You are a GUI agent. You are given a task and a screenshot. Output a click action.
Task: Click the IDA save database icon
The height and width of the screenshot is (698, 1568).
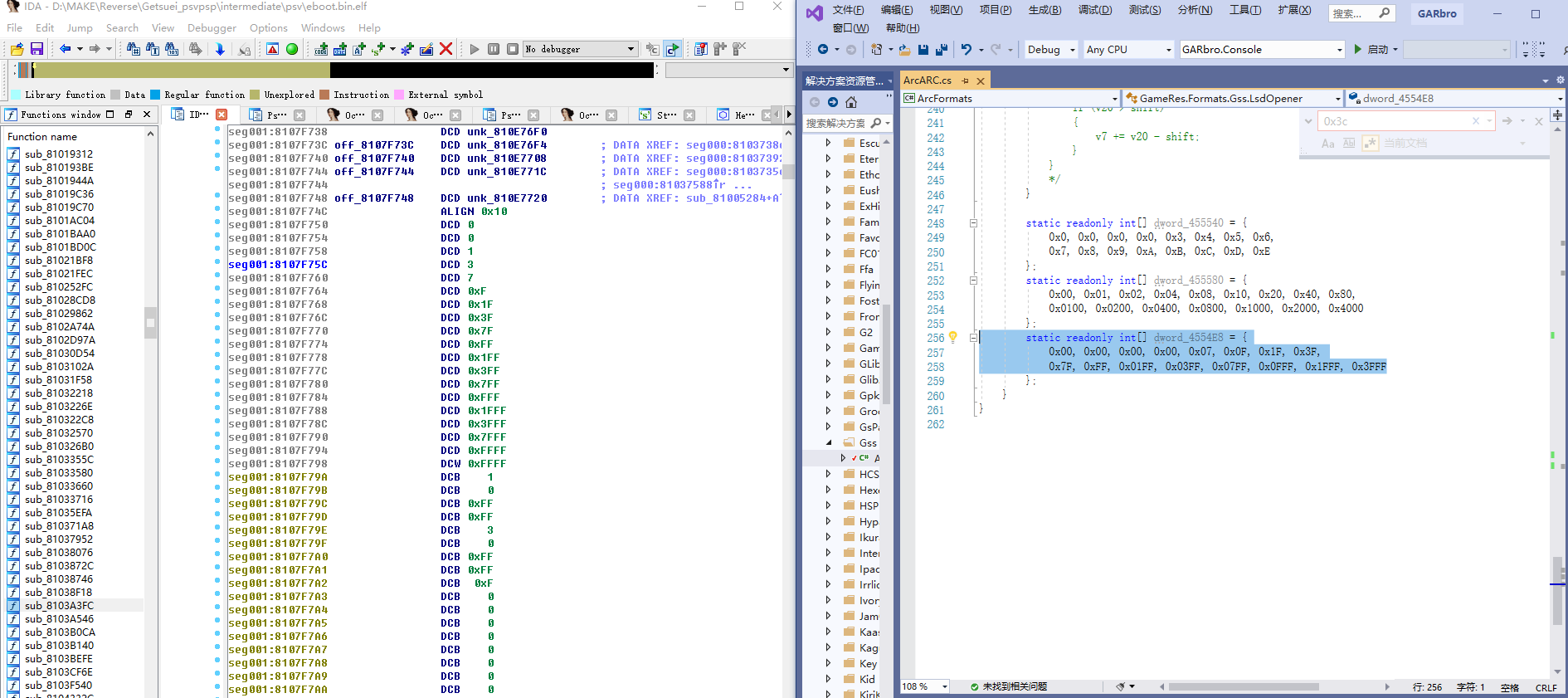click(37, 50)
